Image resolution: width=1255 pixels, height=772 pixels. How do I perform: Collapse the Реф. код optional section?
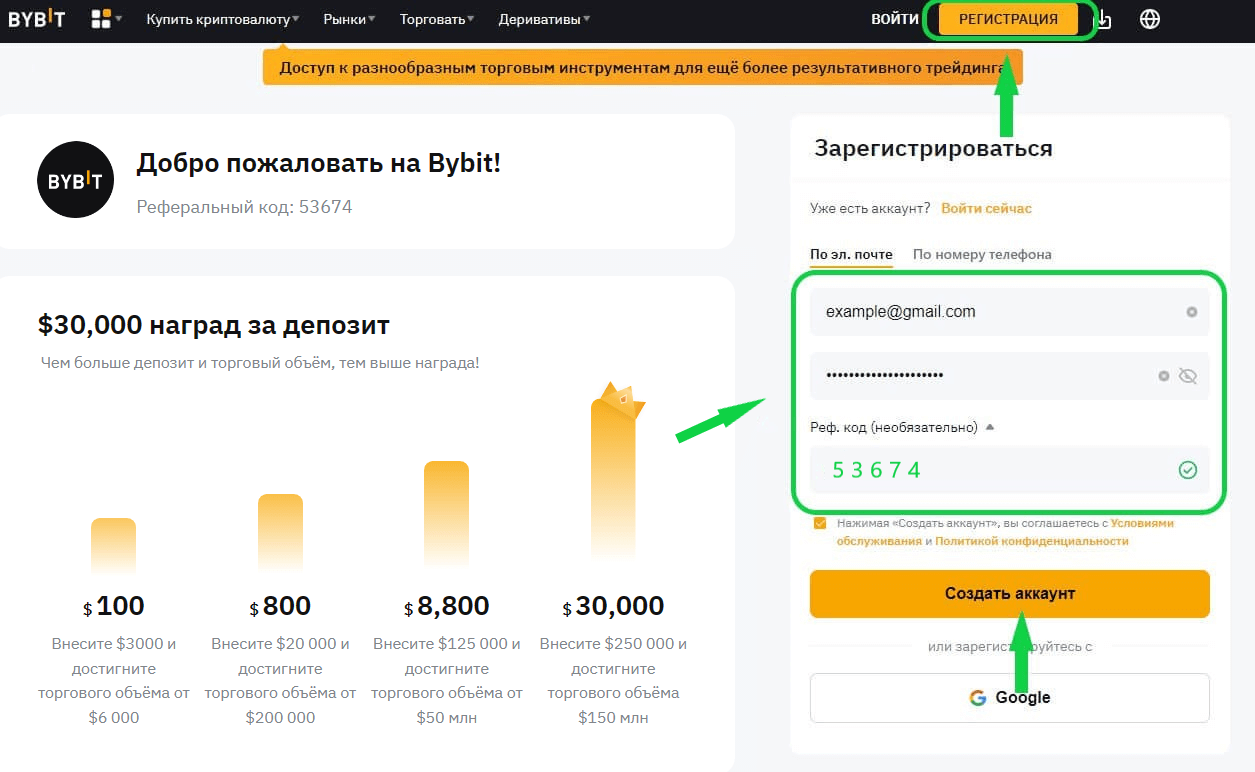pos(990,427)
